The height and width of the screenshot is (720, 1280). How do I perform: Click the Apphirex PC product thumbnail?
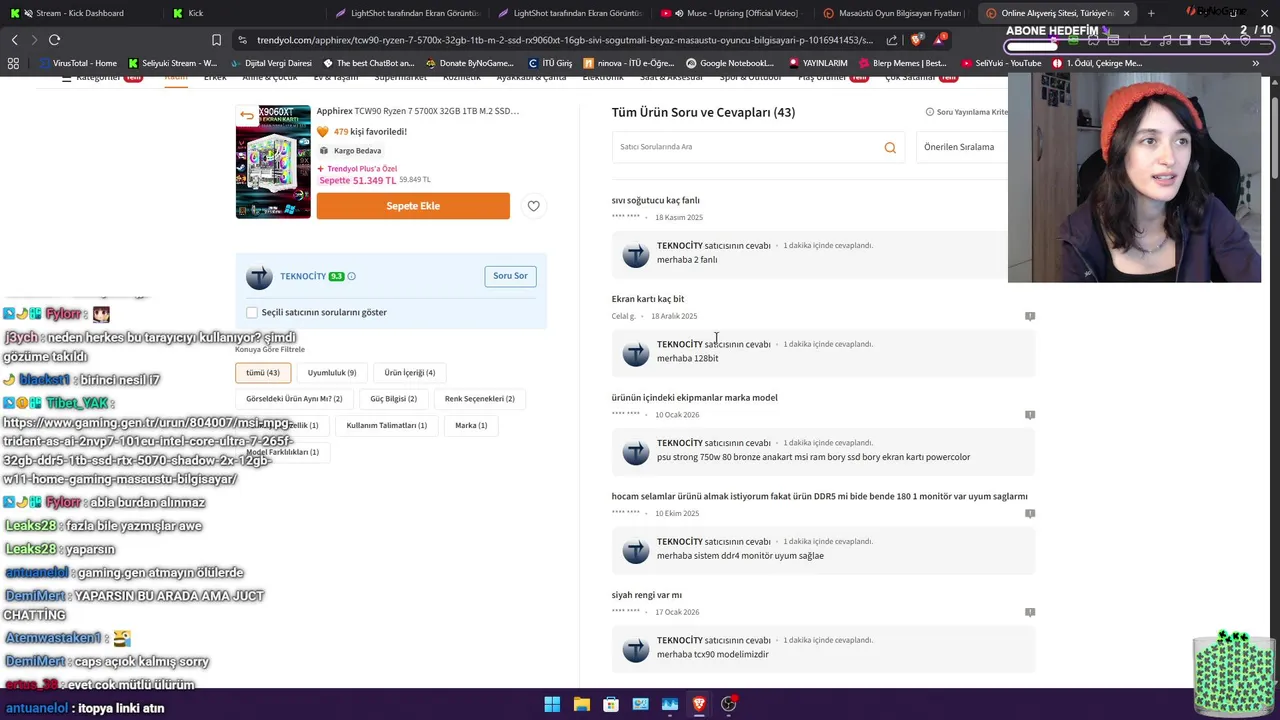point(273,162)
